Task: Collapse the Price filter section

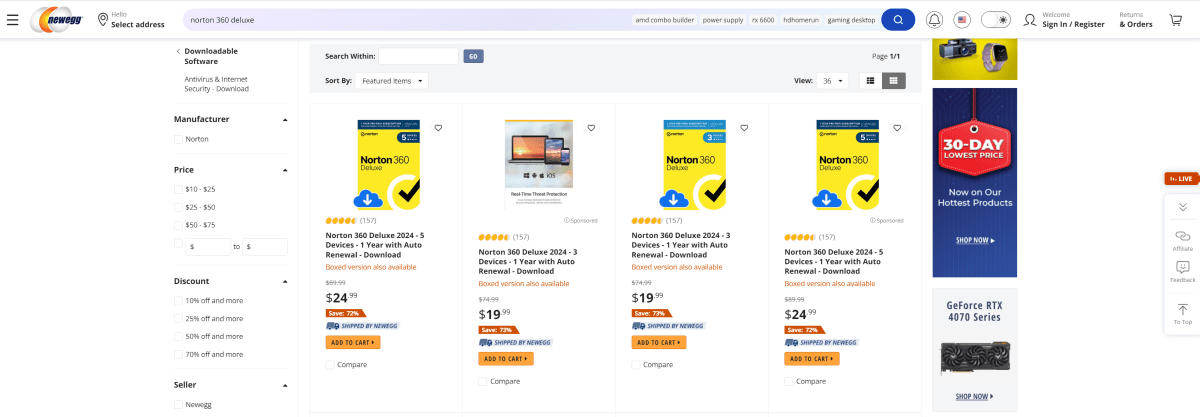Action: tap(285, 170)
